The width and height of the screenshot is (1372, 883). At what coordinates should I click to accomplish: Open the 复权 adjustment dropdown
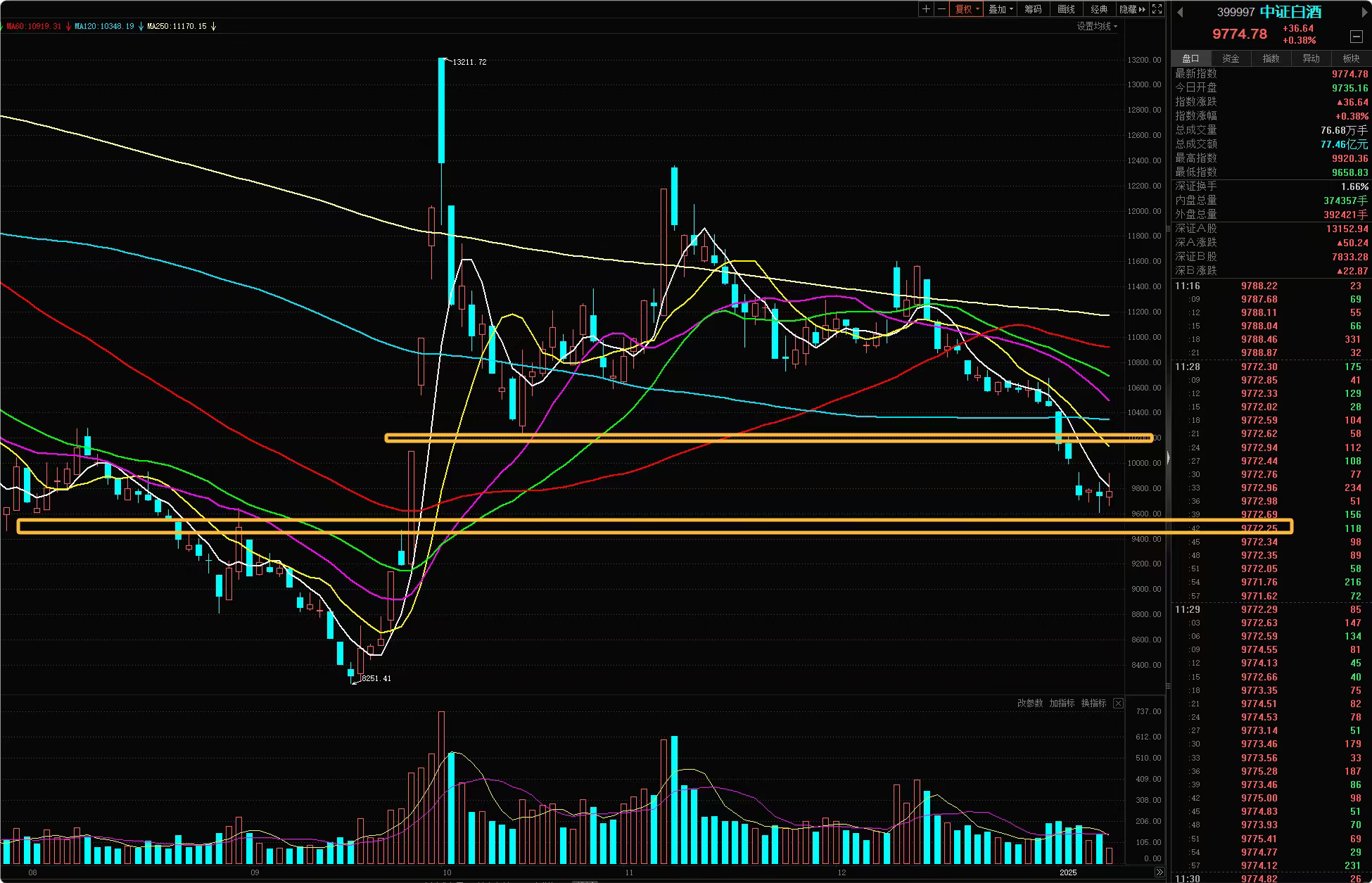[x=966, y=9]
